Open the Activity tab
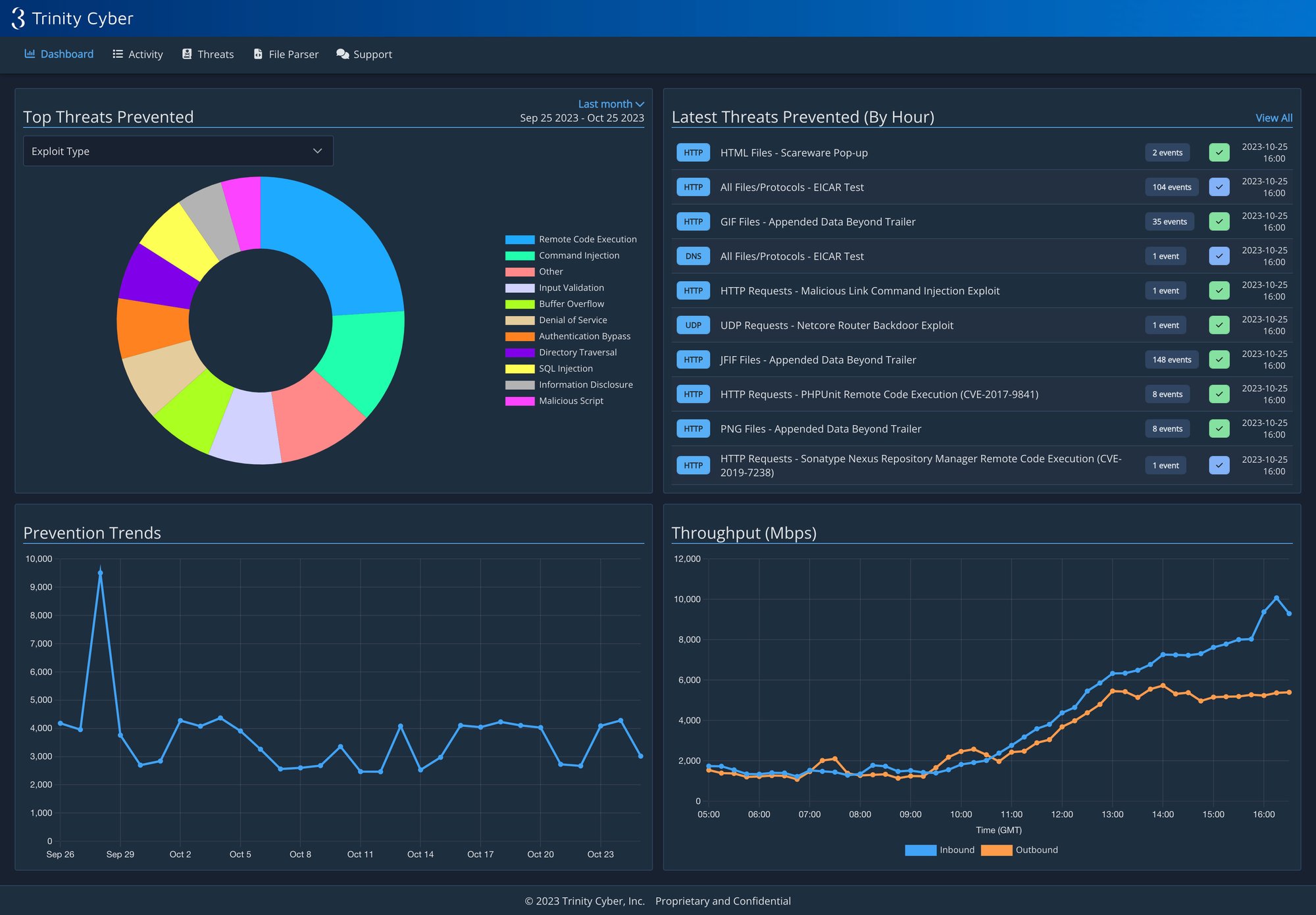The image size is (1316, 915). click(x=138, y=54)
